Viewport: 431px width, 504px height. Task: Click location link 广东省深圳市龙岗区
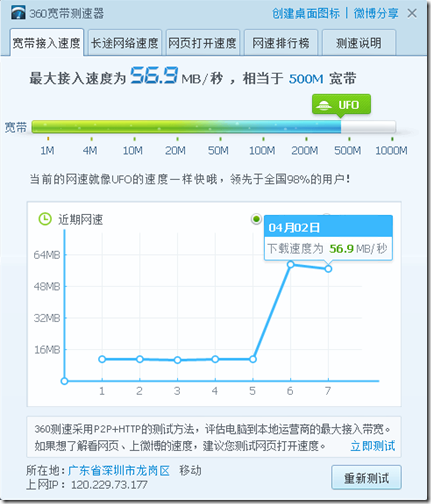click(x=119, y=470)
